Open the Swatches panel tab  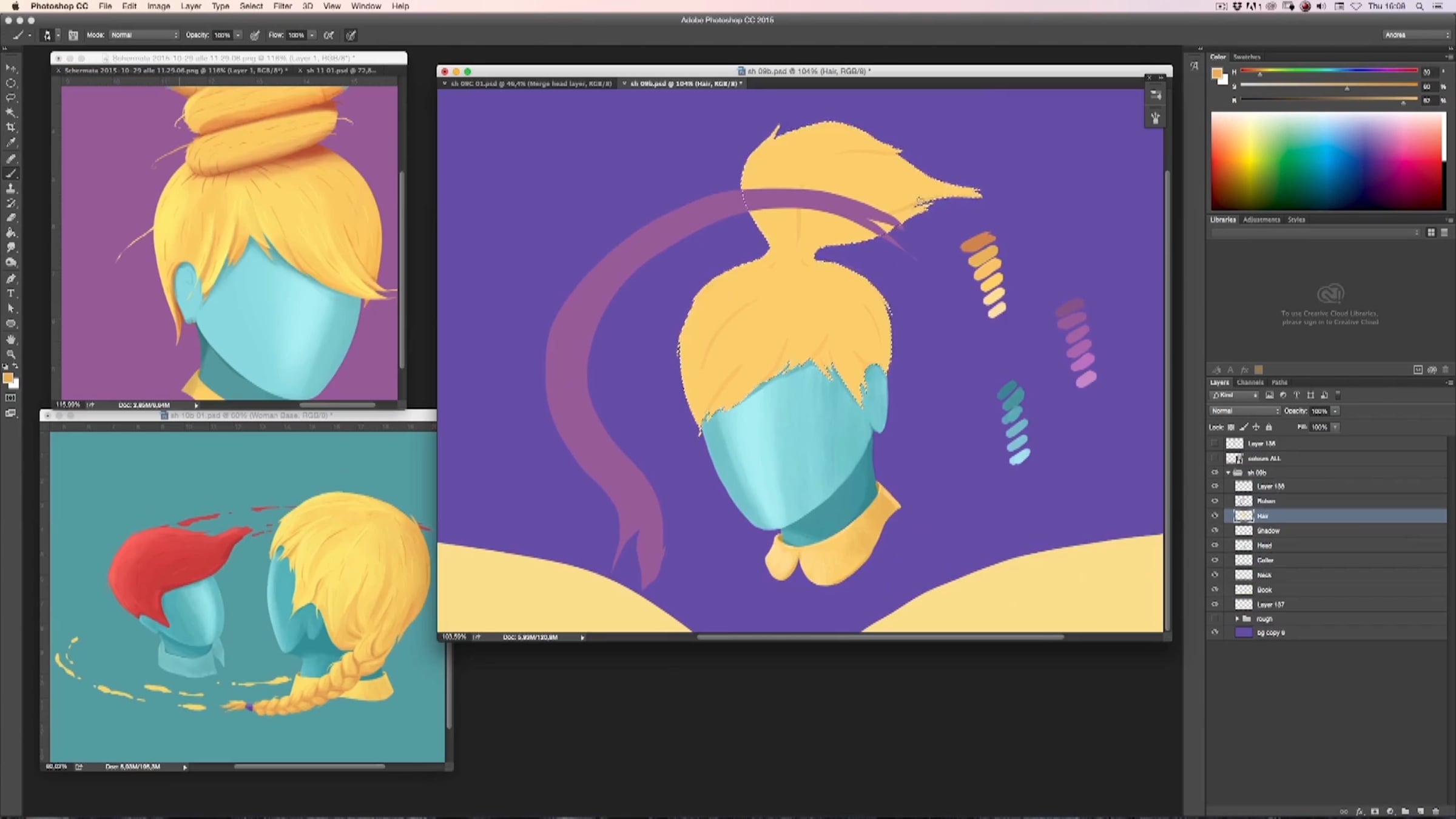click(x=1247, y=57)
